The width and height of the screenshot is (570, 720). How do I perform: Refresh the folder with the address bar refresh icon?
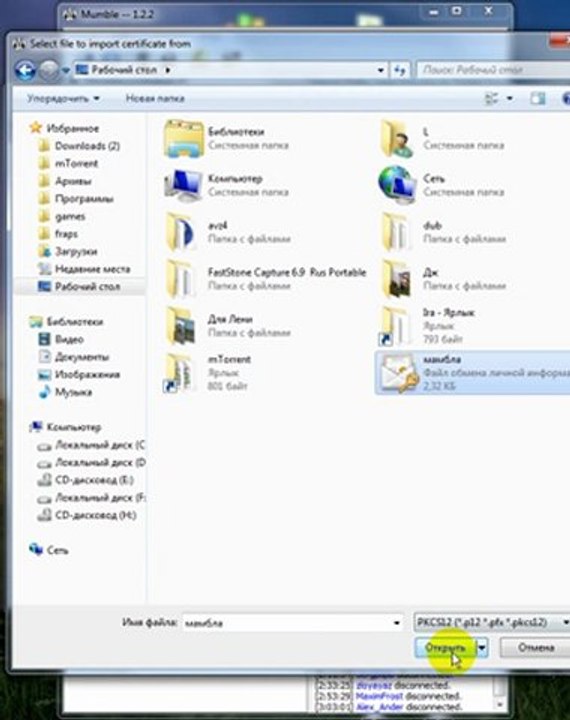click(x=400, y=70)
